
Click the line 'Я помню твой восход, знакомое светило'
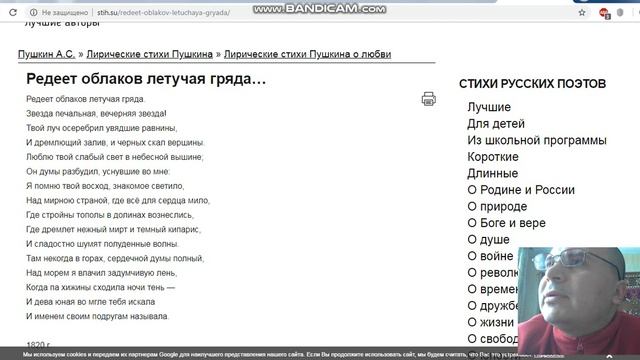pos(105,186)
